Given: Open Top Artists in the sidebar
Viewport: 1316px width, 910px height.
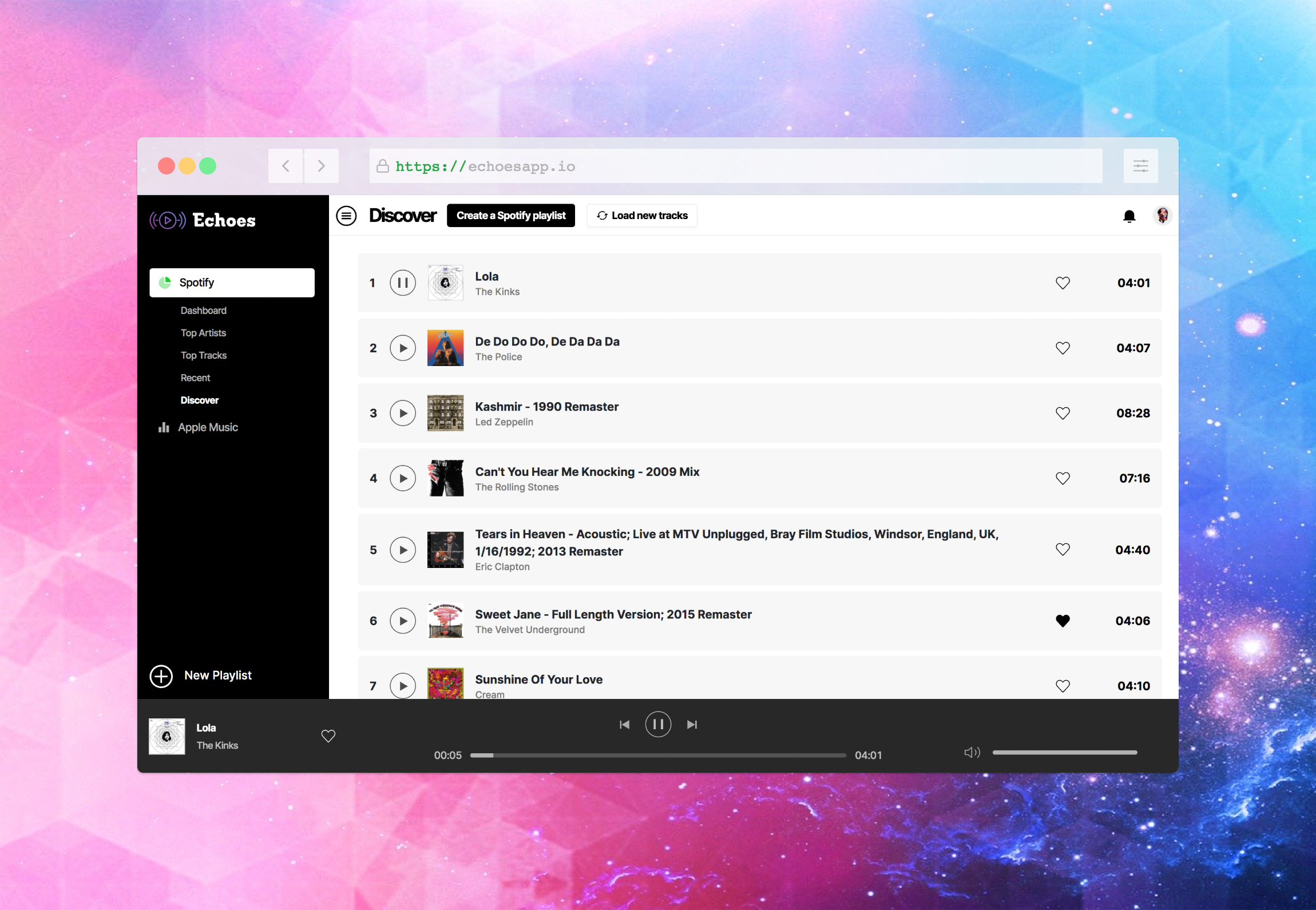Looking at the screenshot, I should tap(203, 333).
